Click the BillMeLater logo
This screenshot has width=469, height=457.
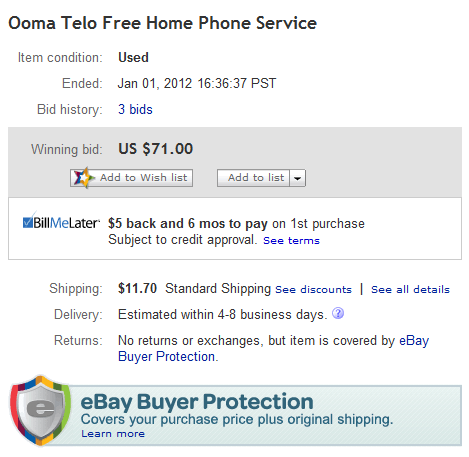coord(61,221)
